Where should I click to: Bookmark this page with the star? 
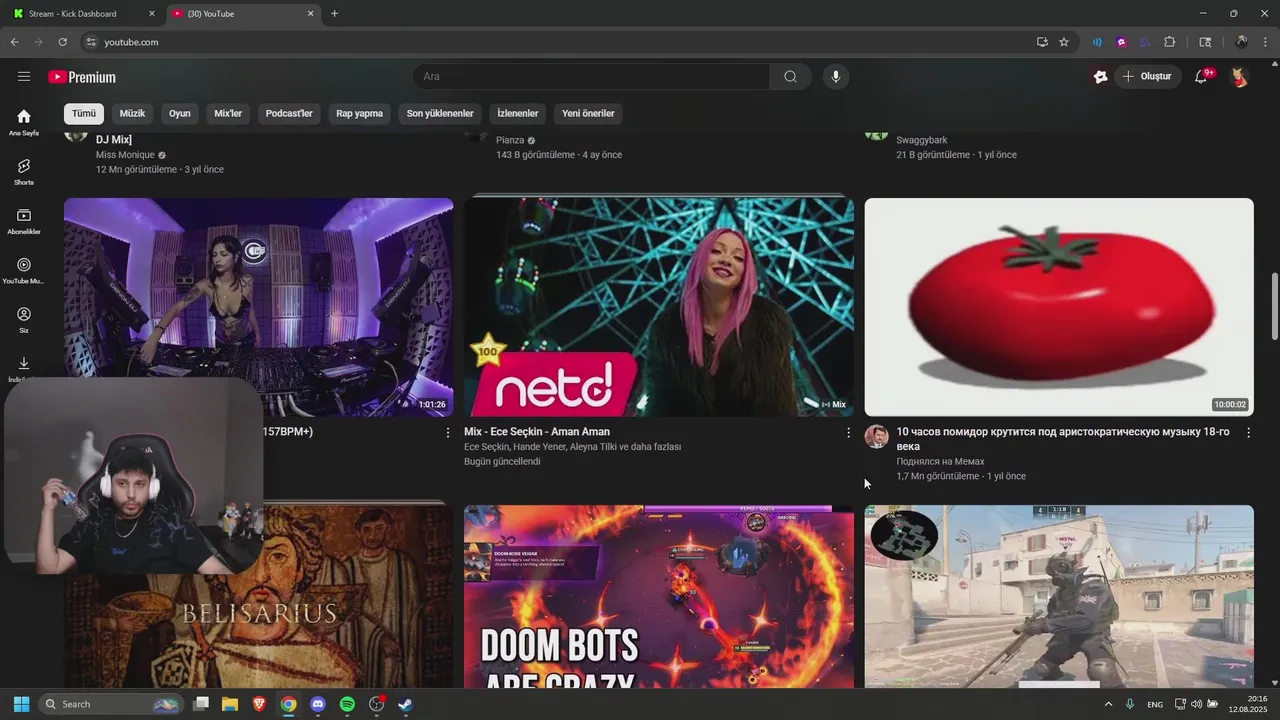click(1064, 42)
